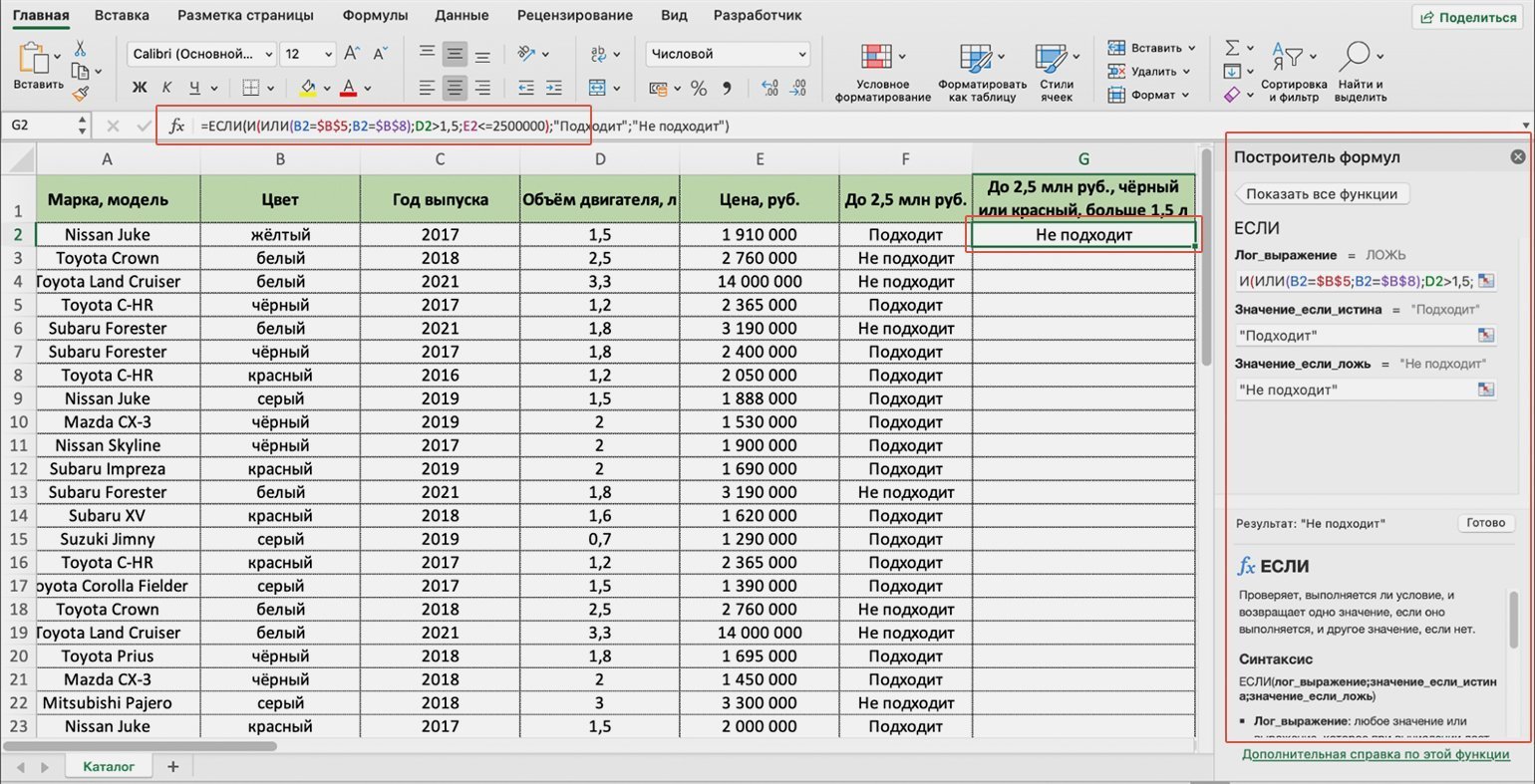Open the font name dropdown Calibri
The image size is (1535, 784).
pos(202,54)
